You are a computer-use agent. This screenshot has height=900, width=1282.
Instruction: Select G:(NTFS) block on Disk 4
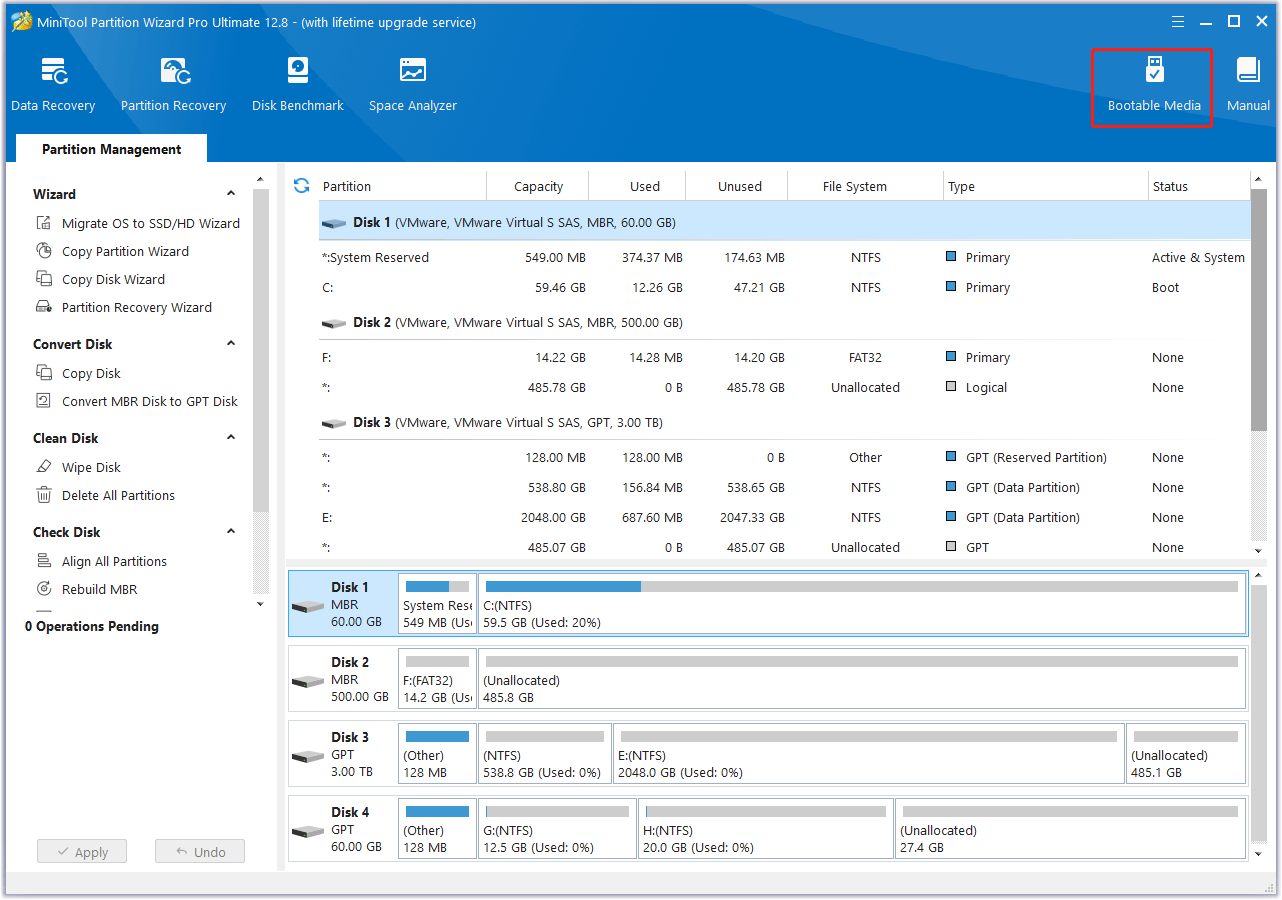(x=557, y=829)
